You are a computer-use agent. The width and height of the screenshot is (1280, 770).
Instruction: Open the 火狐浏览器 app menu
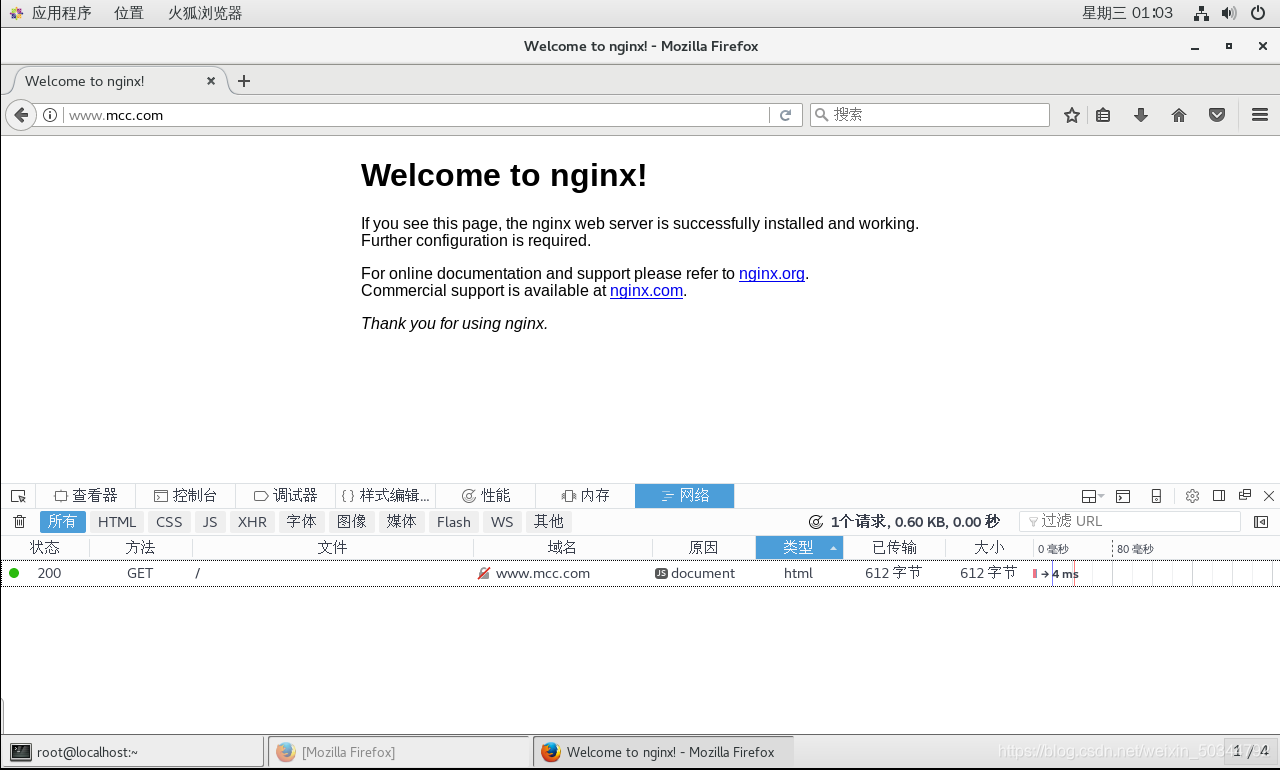pos(205,13)
